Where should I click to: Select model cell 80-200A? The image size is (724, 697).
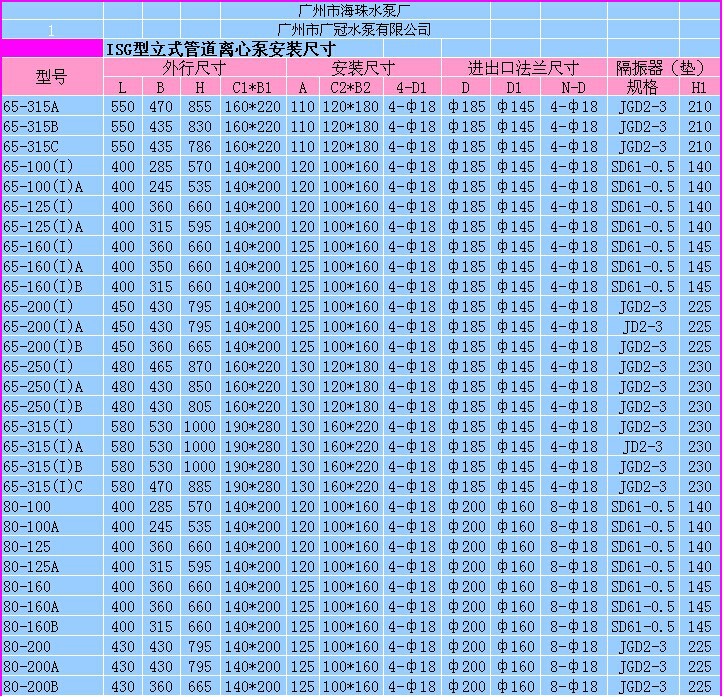click(52, 667)
